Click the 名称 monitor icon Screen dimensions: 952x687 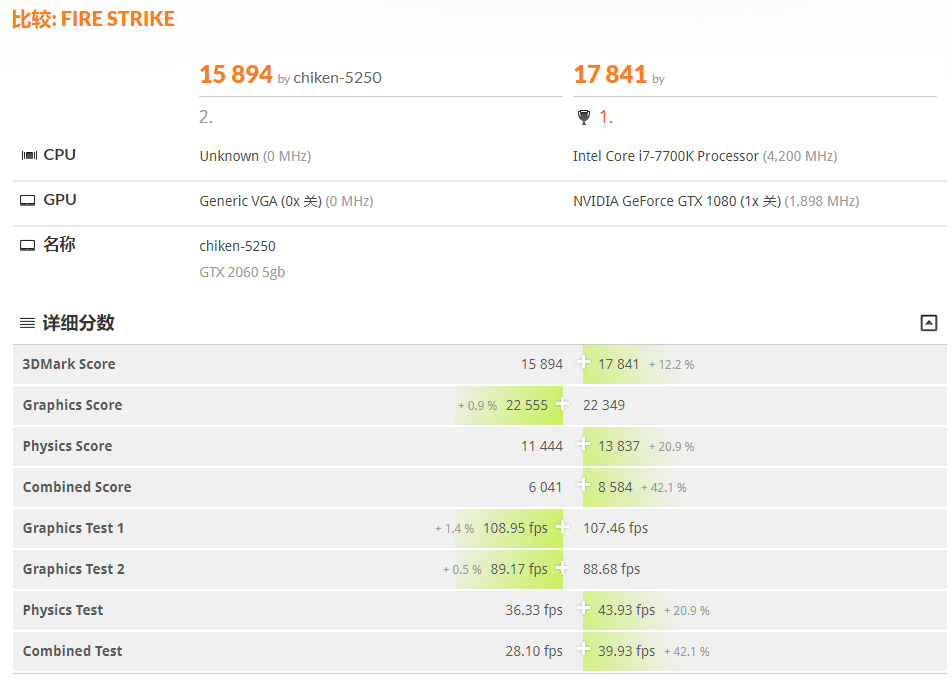27,245
